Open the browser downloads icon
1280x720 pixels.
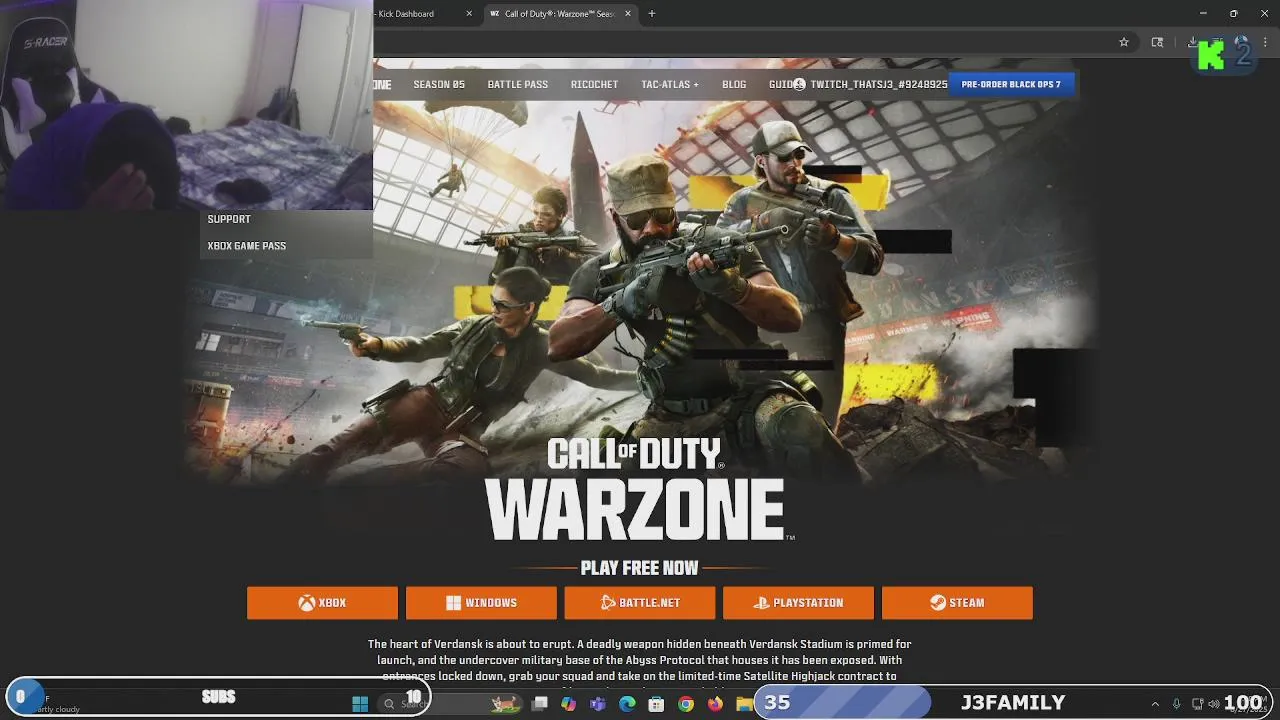(1192, 42)
